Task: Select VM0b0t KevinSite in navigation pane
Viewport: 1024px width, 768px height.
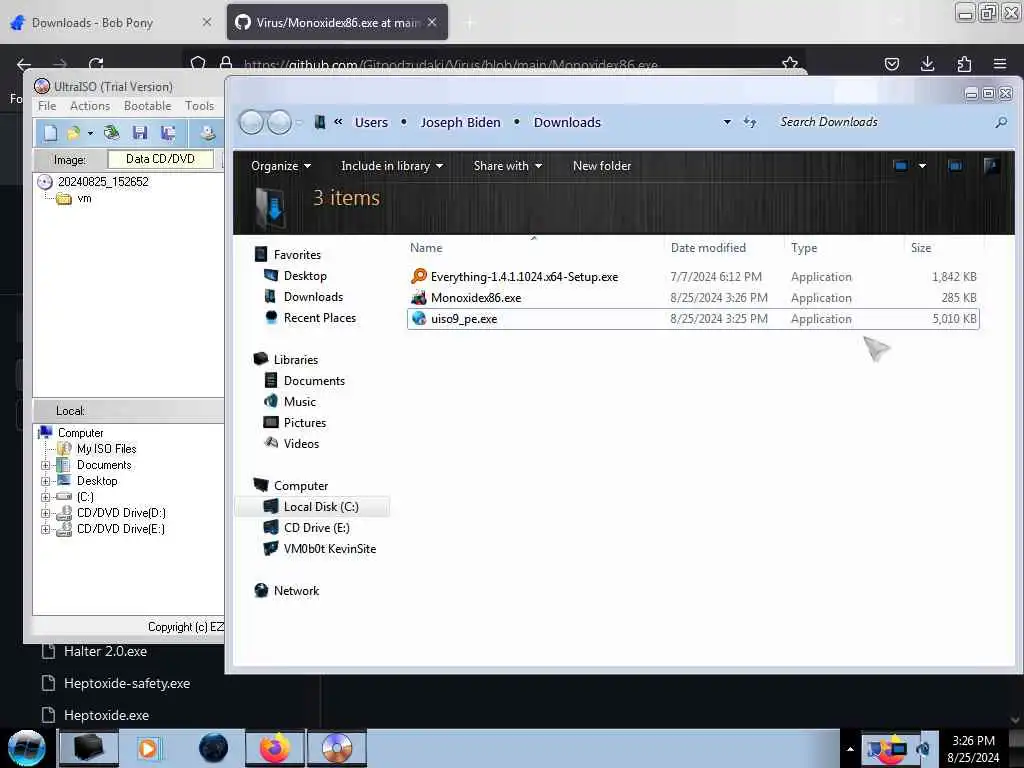Action: tap(330, 549)
